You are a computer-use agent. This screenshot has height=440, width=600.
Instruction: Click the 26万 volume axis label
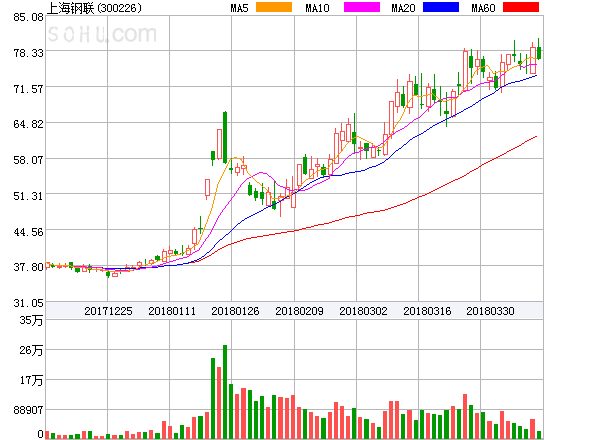tap(31, 350)
